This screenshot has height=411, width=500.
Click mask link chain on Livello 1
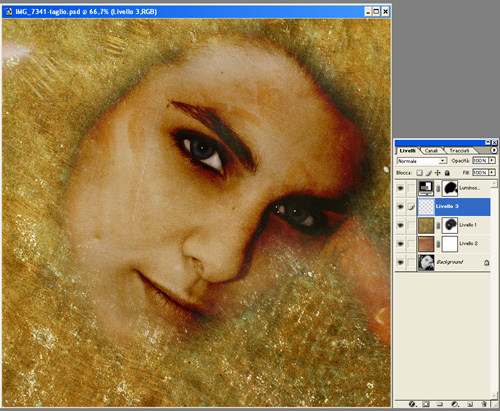point(438,226)
